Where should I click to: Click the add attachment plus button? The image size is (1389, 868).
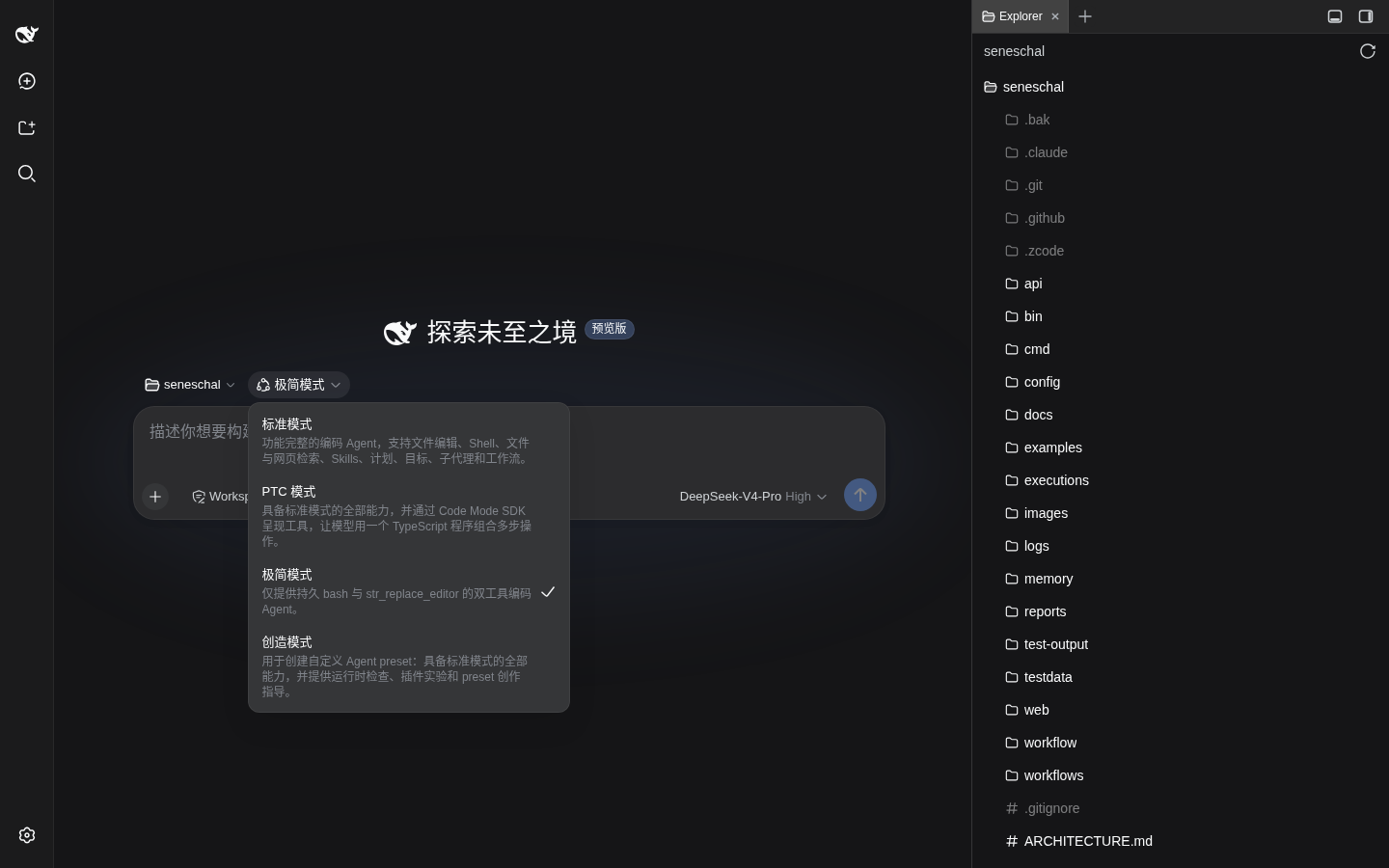[155, 497]
